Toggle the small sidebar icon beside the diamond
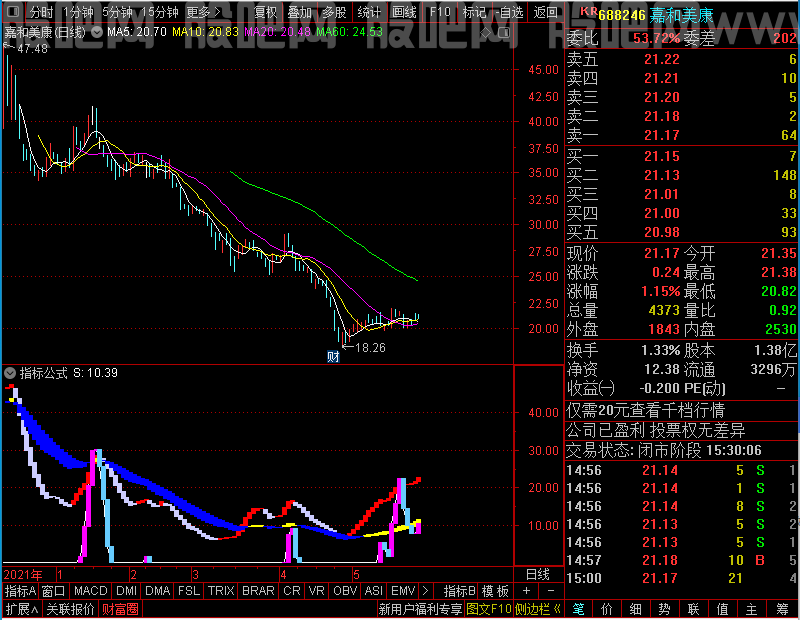 tap(504, 33)
